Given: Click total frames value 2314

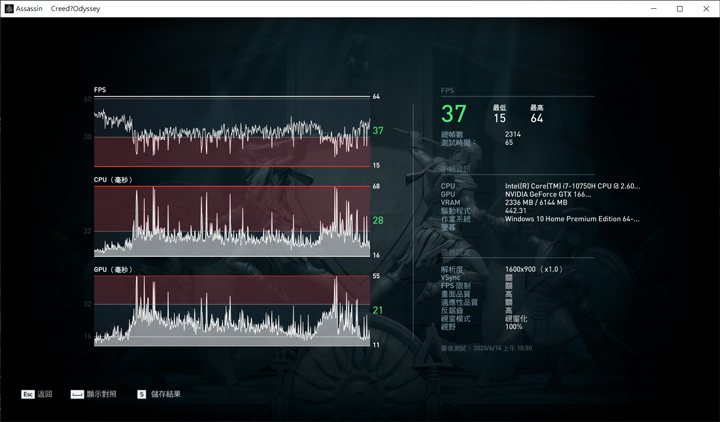Looking at the screenshot, I should tap(513, 134).
